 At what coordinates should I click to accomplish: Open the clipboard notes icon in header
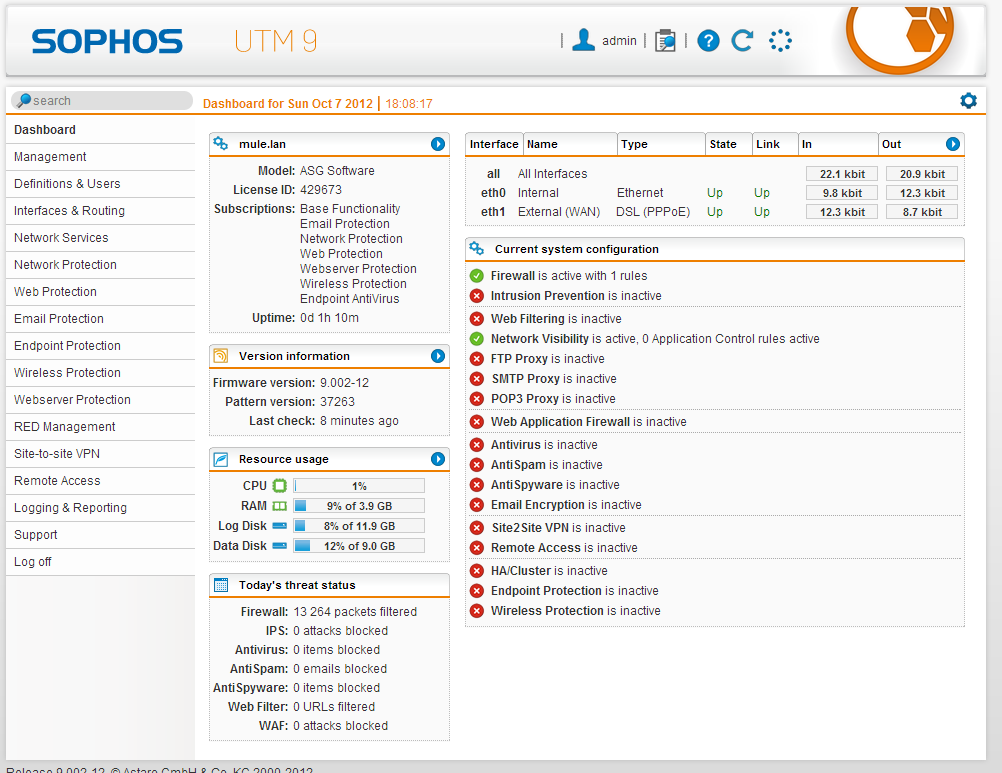(x=665, y=41)
